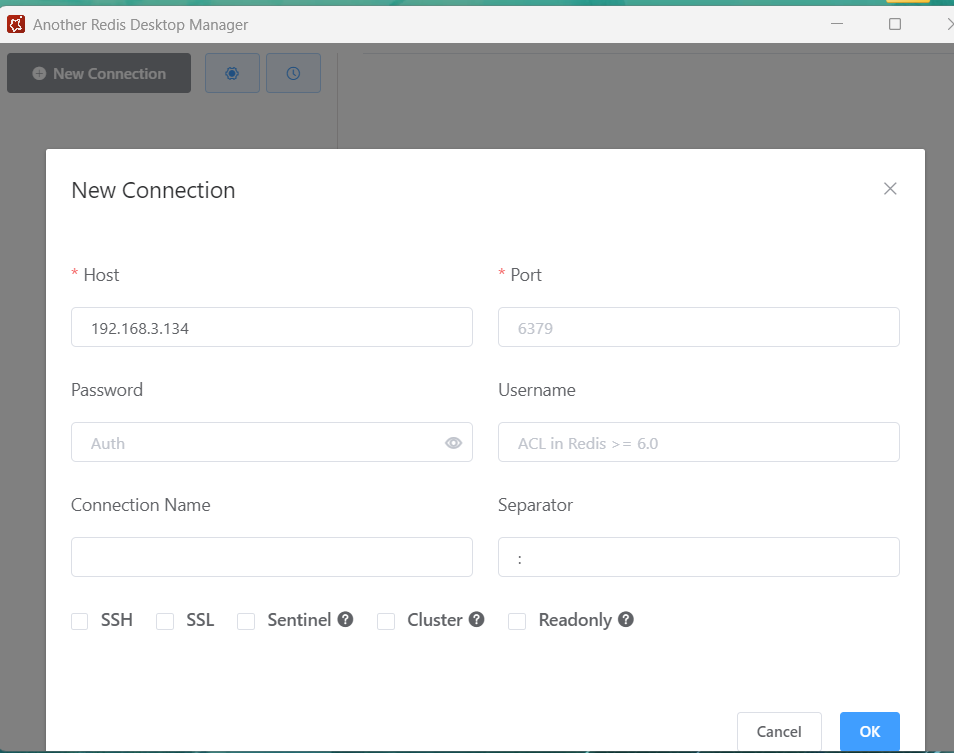Click the Host input field

tap(271, 327)
